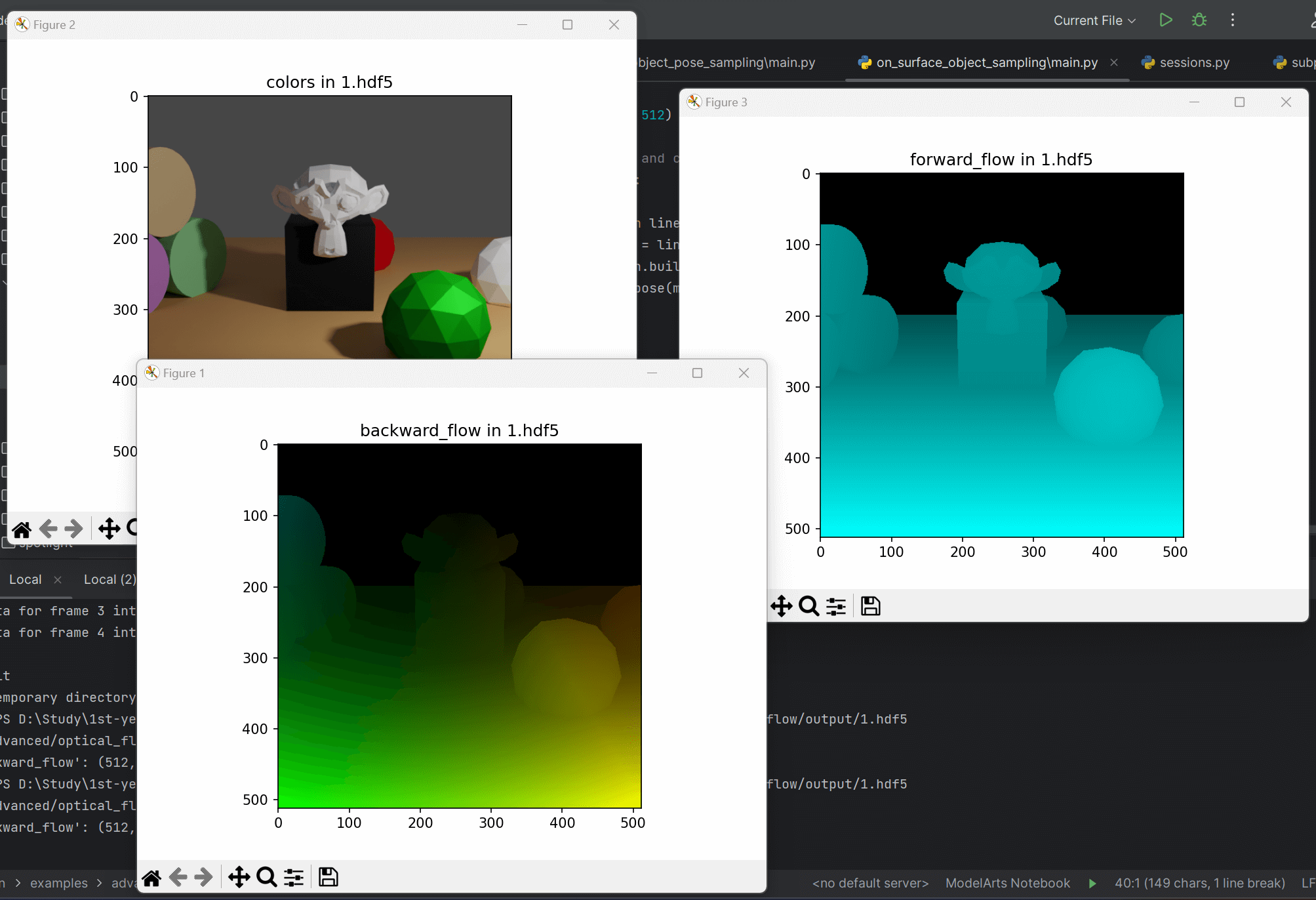The image size is (1316, 900).
Task: Click the colors image in Figure 2
Action: point(330,227)
